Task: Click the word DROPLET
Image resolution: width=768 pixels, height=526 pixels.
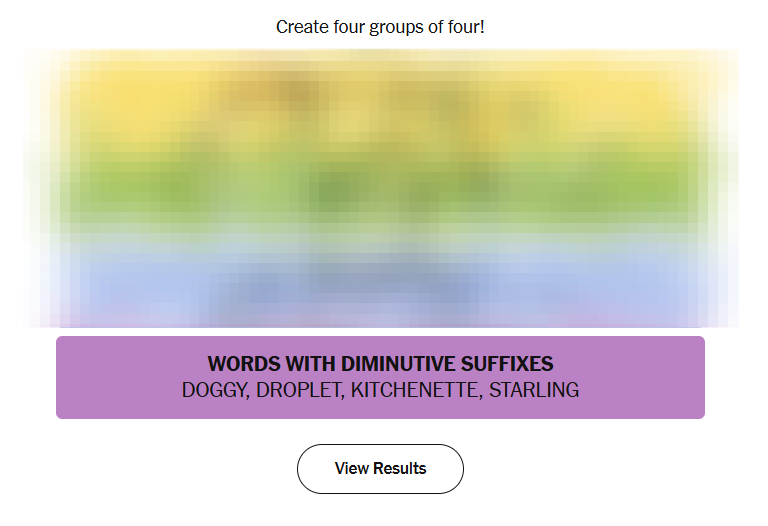Action: click(x=297, y=391)
